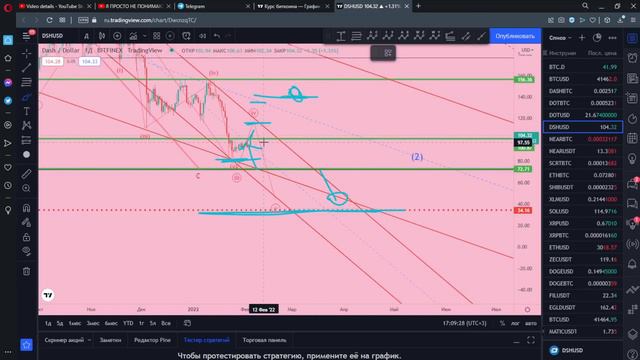Select the trend line drawing tool in left sidebar
This screenshot has height=360, width=640.
27,68
